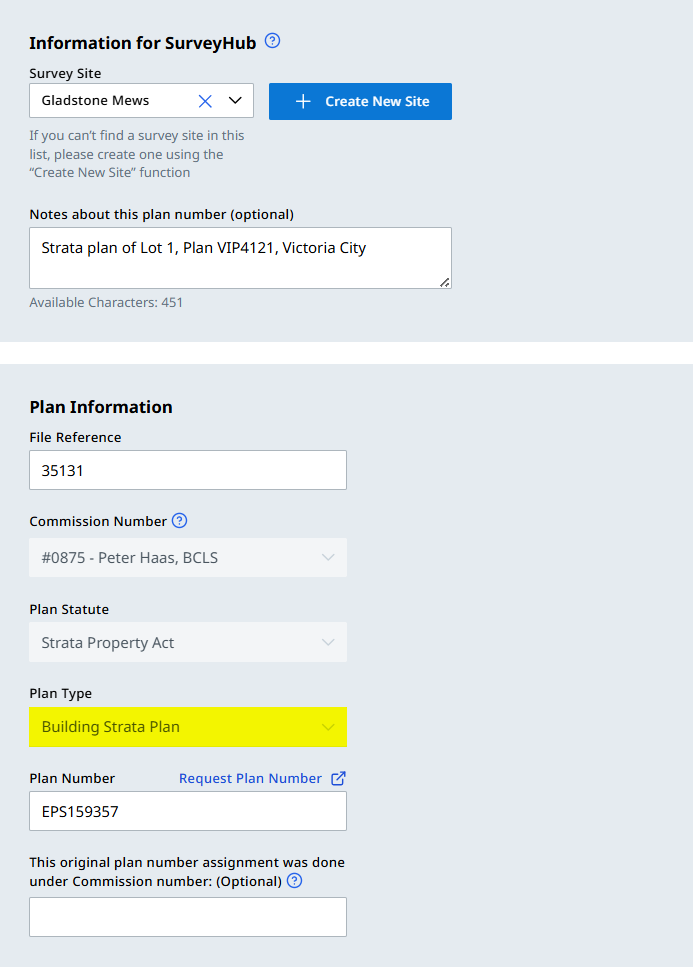The height and width of the screenshot is (971, 693).
Task: Click the resize handle of the notes box
Action: coord(445,283)
